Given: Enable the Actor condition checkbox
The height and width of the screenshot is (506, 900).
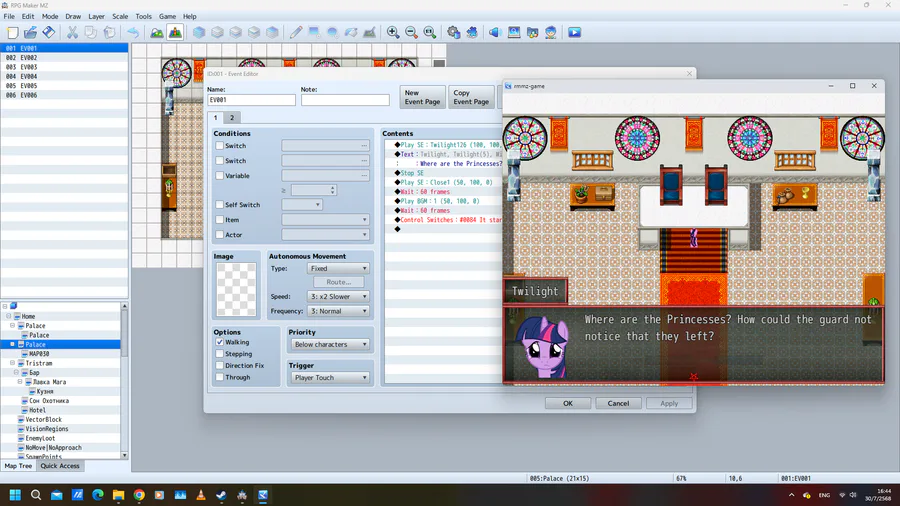Looking at the screenshot, I should (x=219, y=234).
